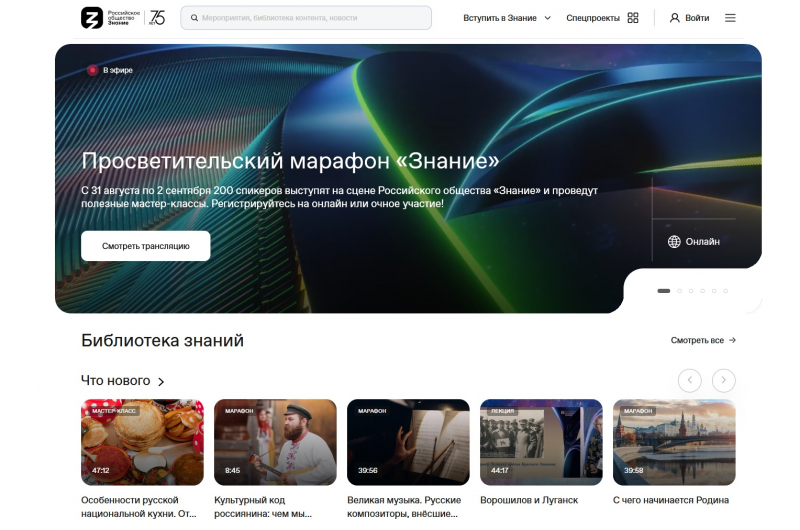Sign in via the «Войти» link

pos(697,18)
